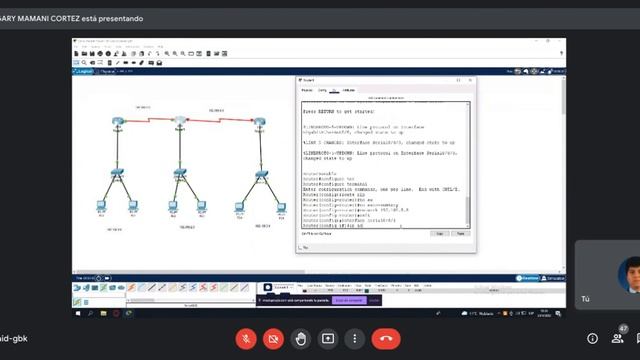Click the workspace horizontal scrollbar
640x360 pixels.
point(191,271)
